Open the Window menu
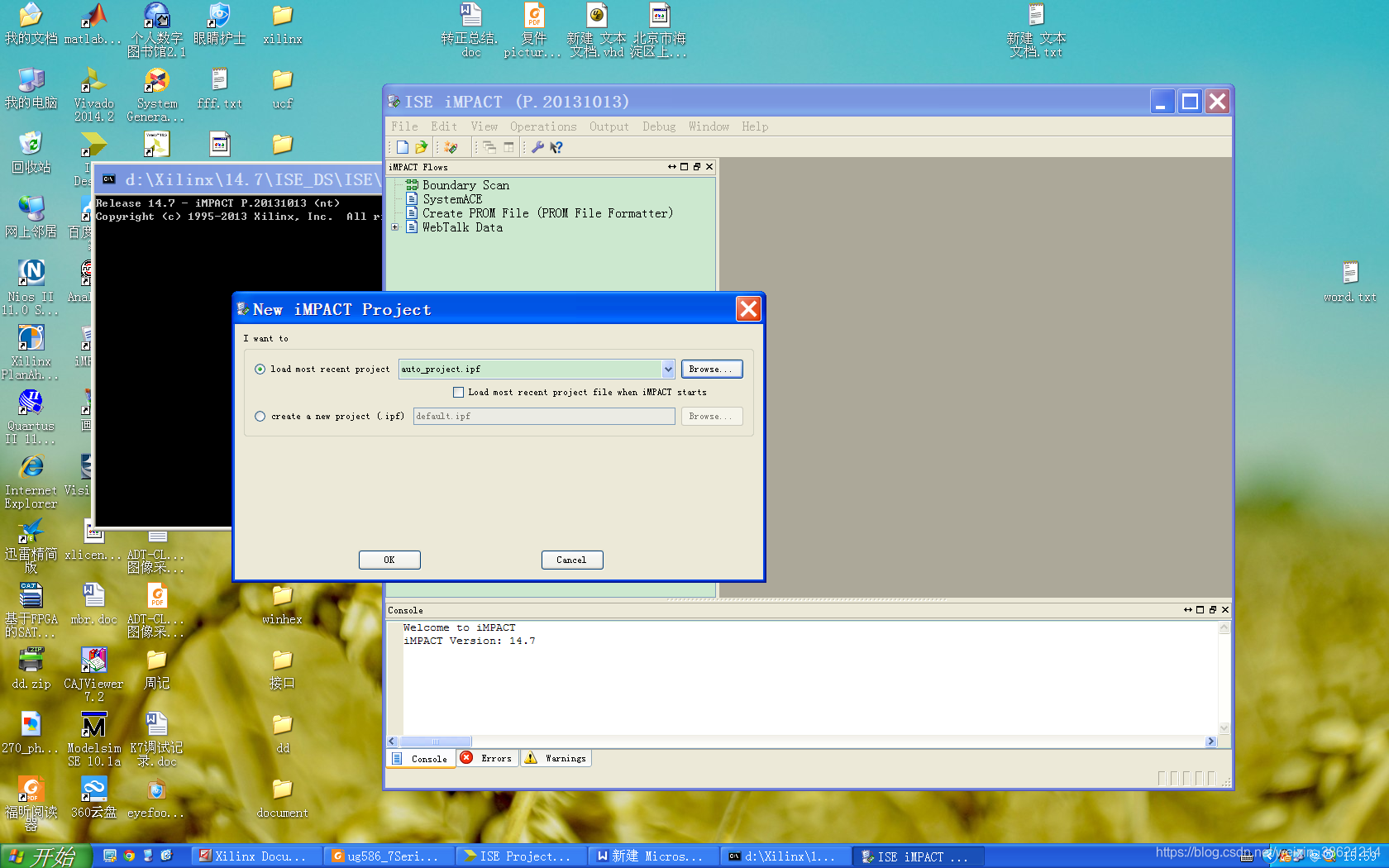The image size is (1389, 868). coord(709,126)
